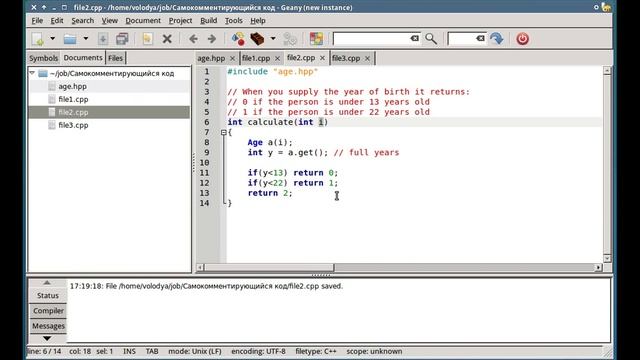Click the horizontal scrollbar right arrow

(598, 268)
